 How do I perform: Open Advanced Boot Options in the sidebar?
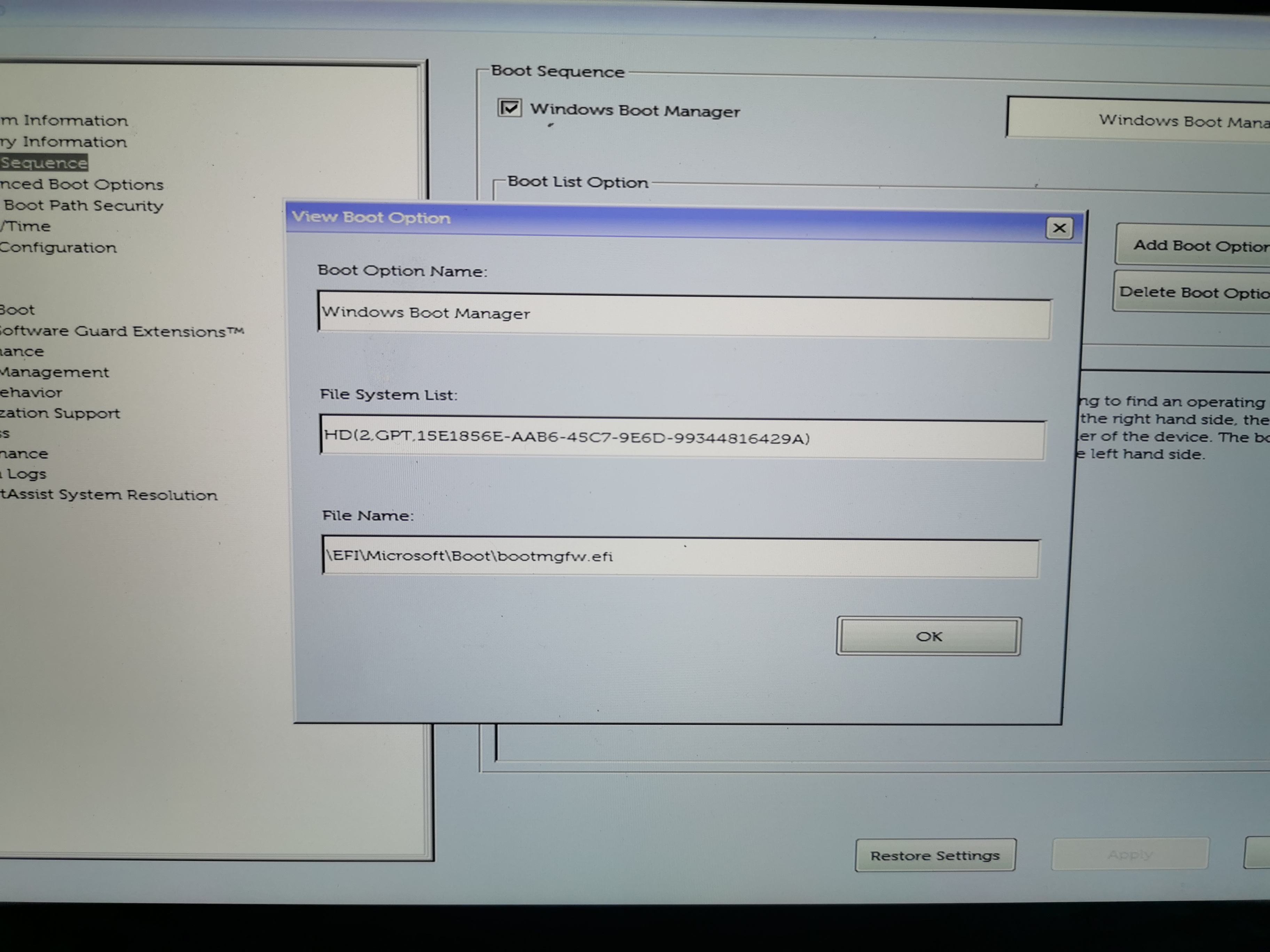click(x=81, y=184)
